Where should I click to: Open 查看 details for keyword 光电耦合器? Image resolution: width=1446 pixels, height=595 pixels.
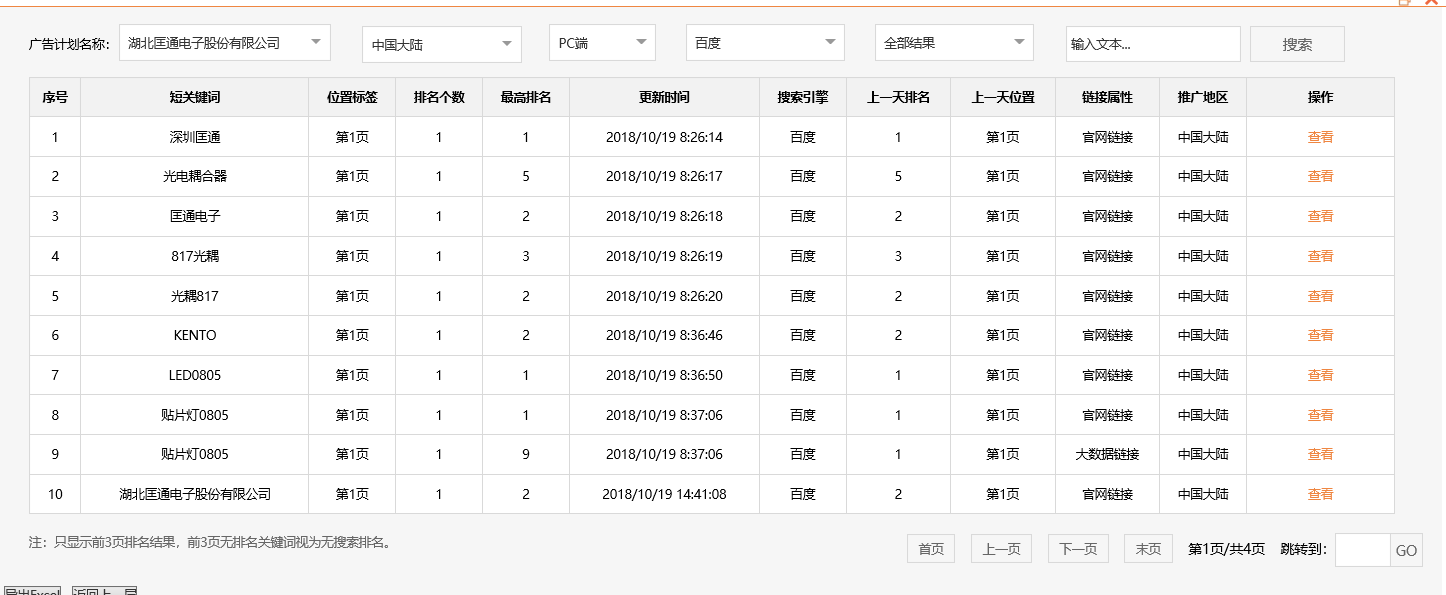point(1320,176)
